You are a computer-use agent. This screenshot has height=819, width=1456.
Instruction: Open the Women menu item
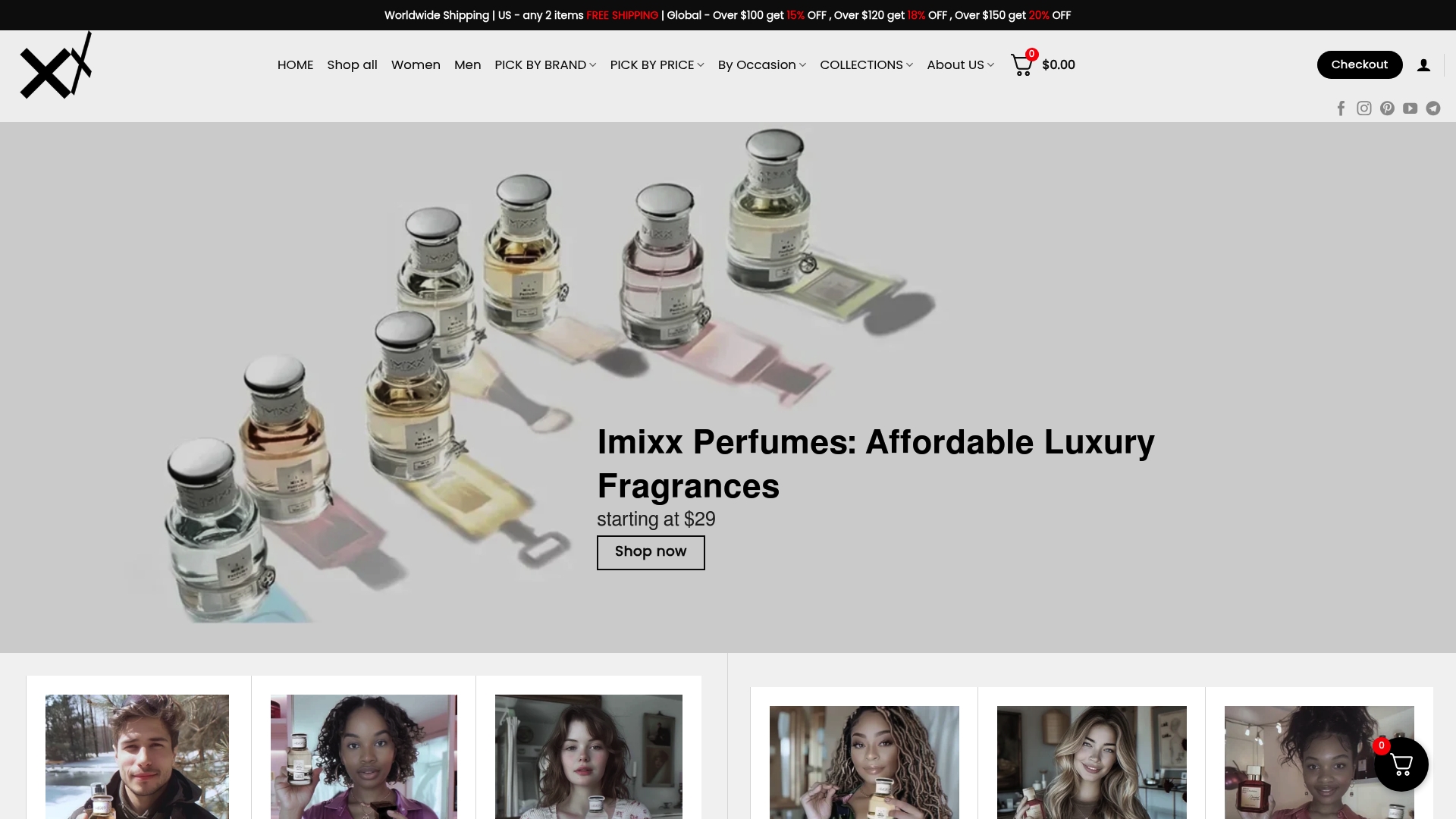[x=416, y=65]
